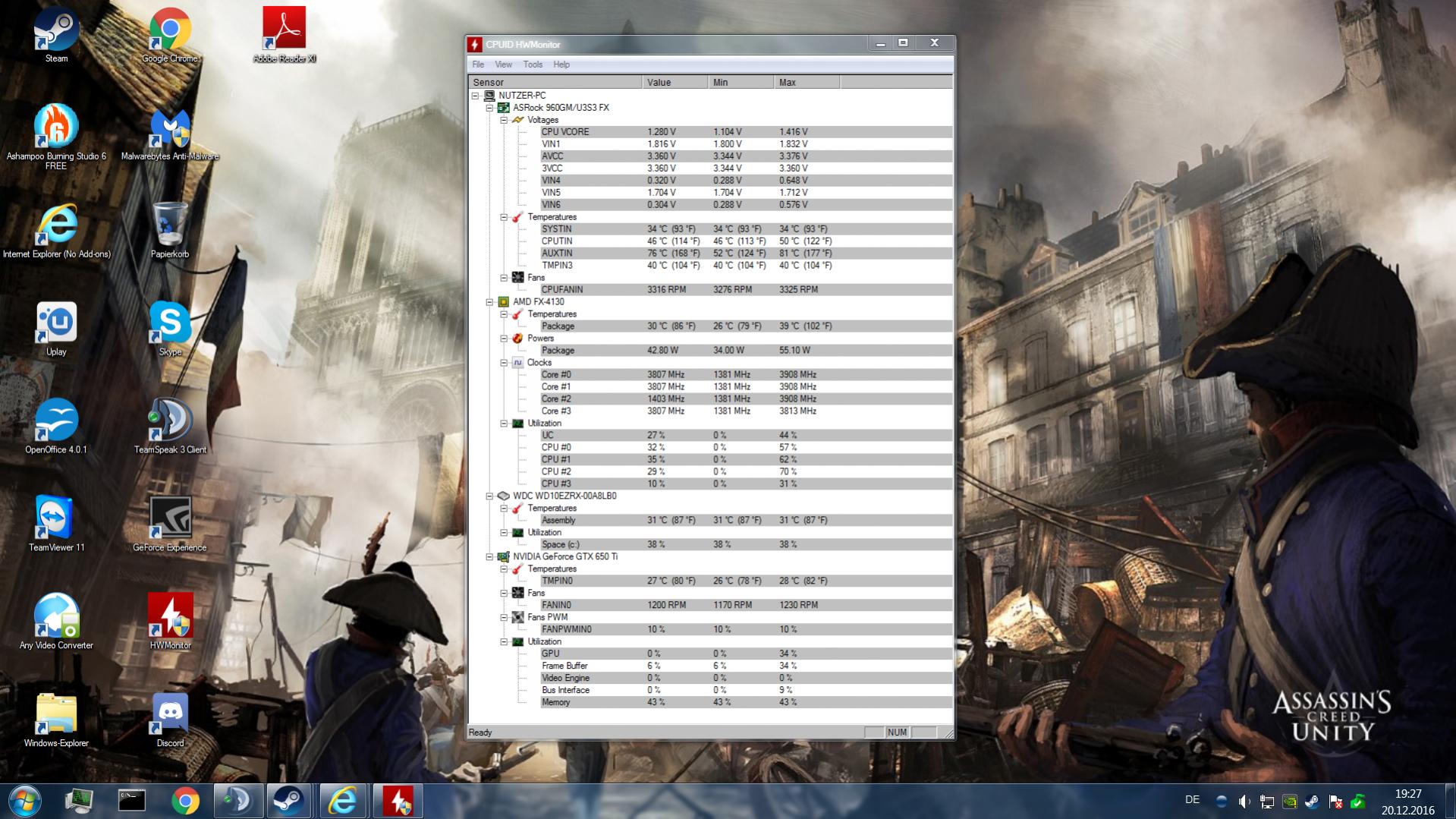This screenshot has height=819, width=1456.
Task: Select the FANPWMIN0 row
Action: point(746,630)
